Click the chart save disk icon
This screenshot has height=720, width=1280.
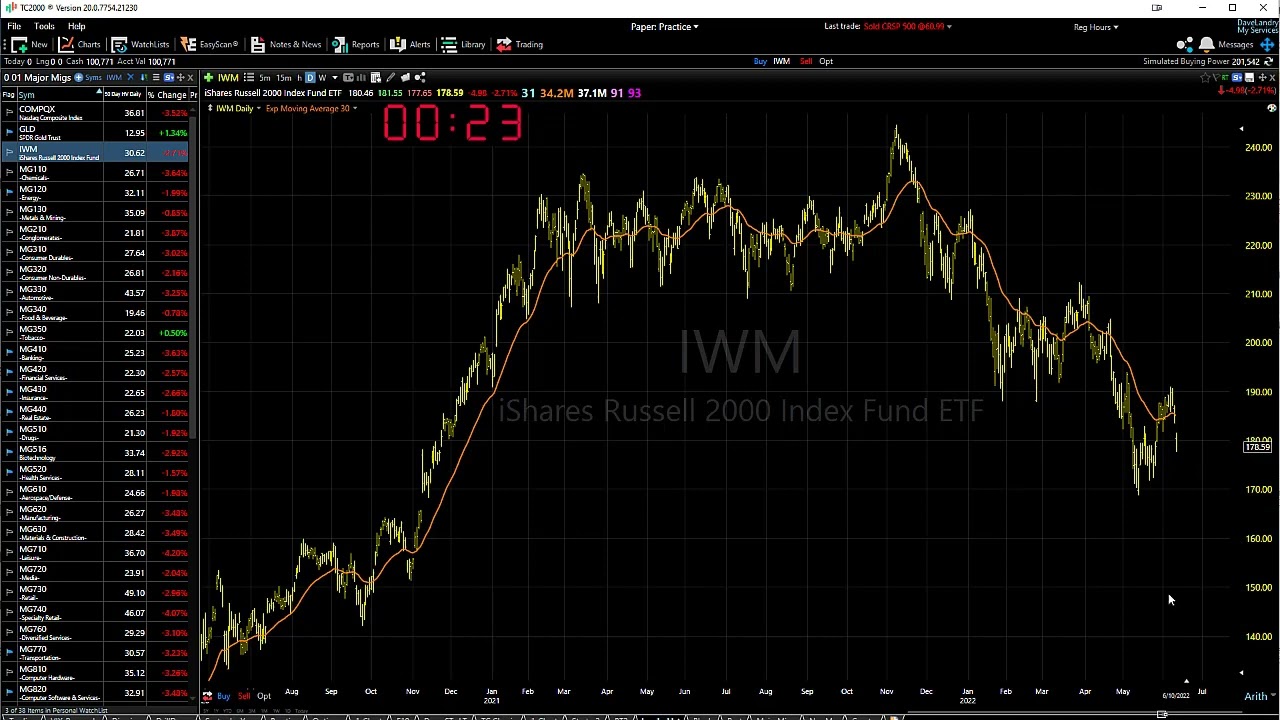click(x=1249, y=77)
